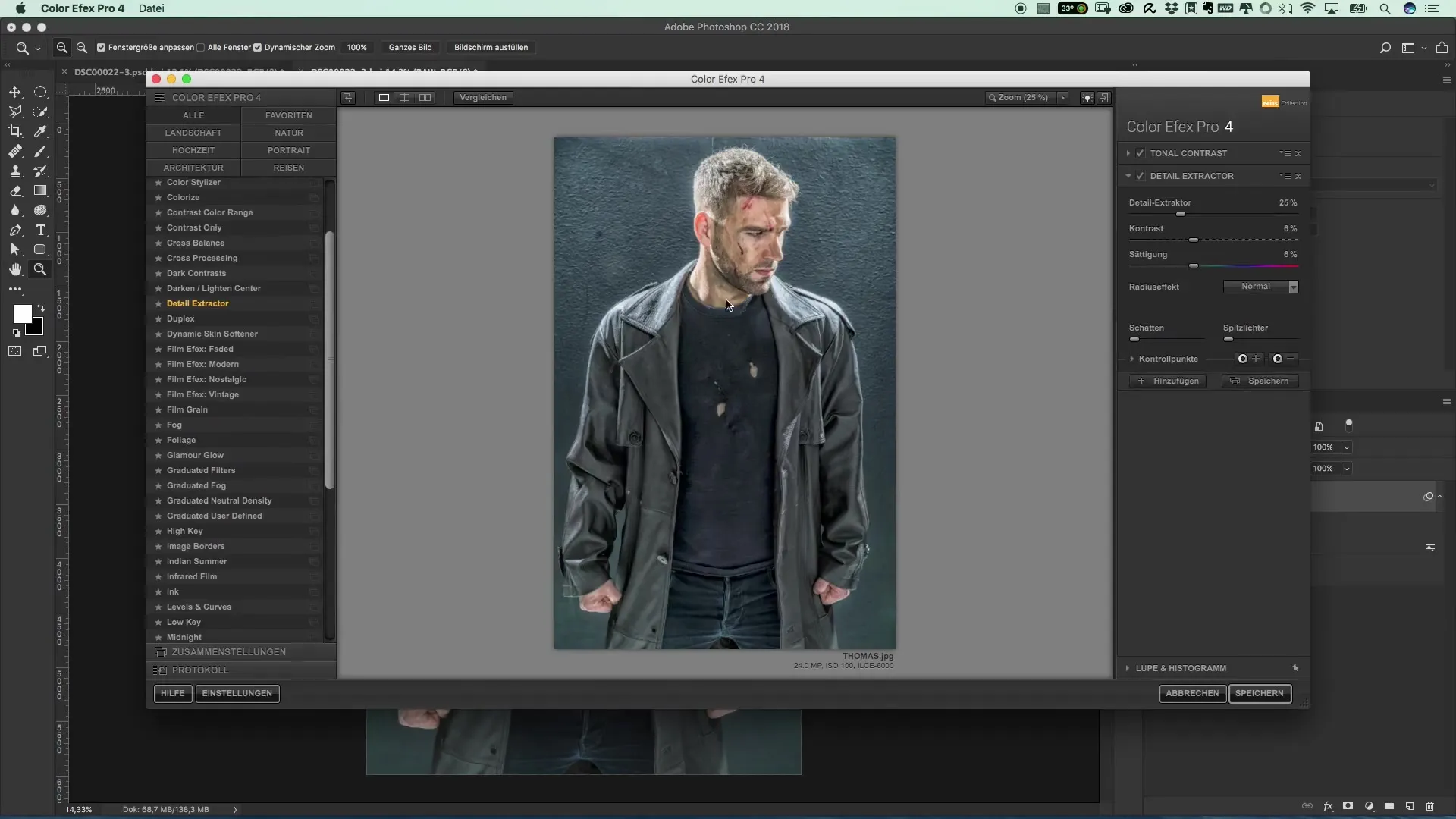Open the Zoom (25 %) dropdown arrow
Viewport: 1456px width, 819px height.
pos(1062,97)
